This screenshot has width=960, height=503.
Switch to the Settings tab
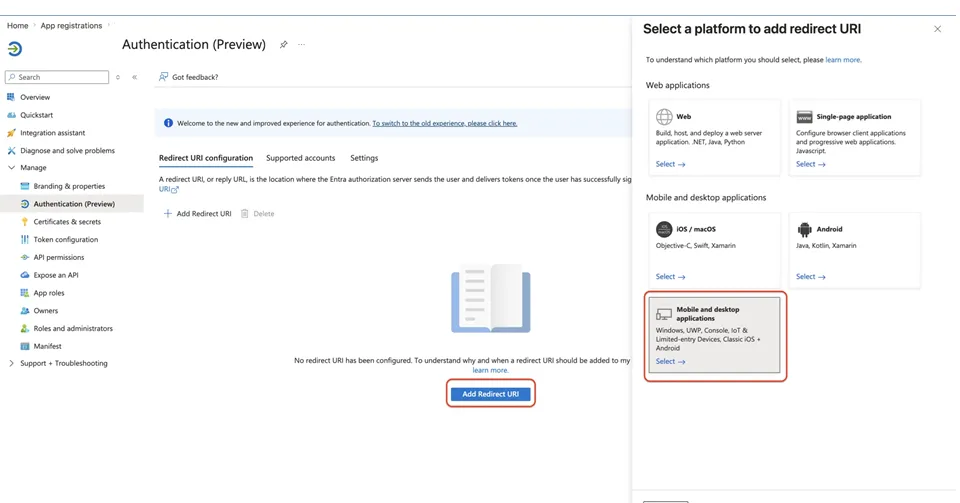click(364, 158)
